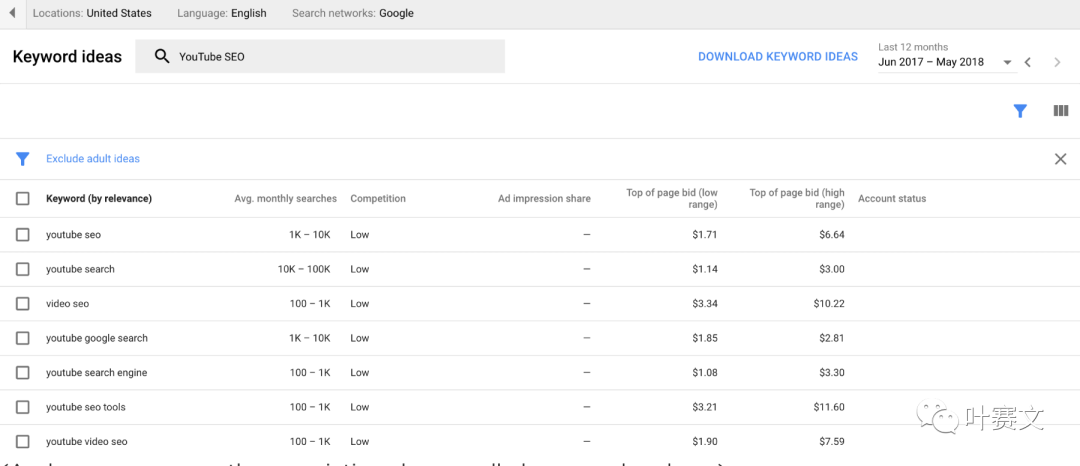Open the columns layout icon
This screenshot has width=1080, height=466.
coord(1061,111)
